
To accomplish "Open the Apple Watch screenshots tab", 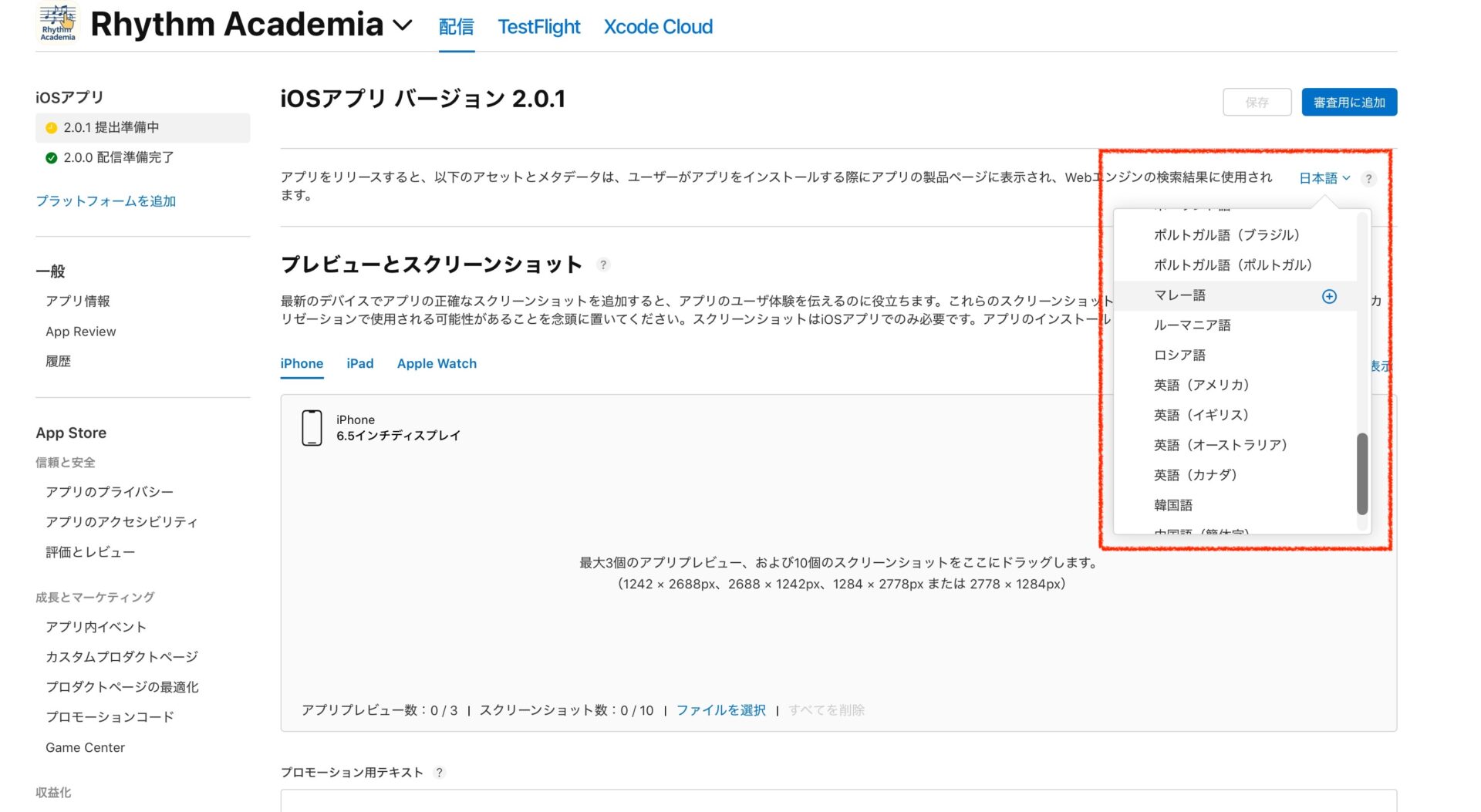I will 437,363.
